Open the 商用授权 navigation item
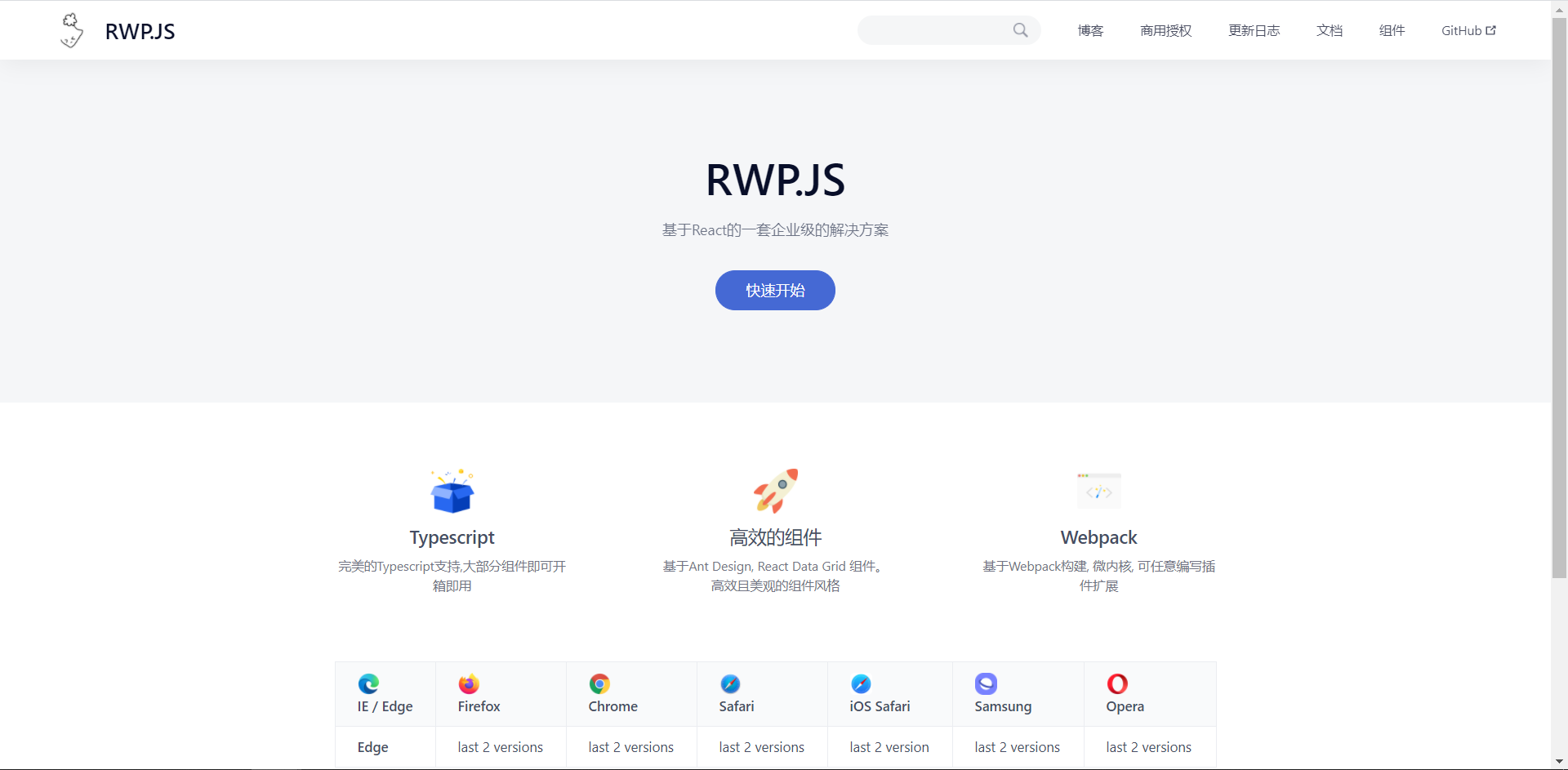The image size is (1568, 770). (1165, 30)
